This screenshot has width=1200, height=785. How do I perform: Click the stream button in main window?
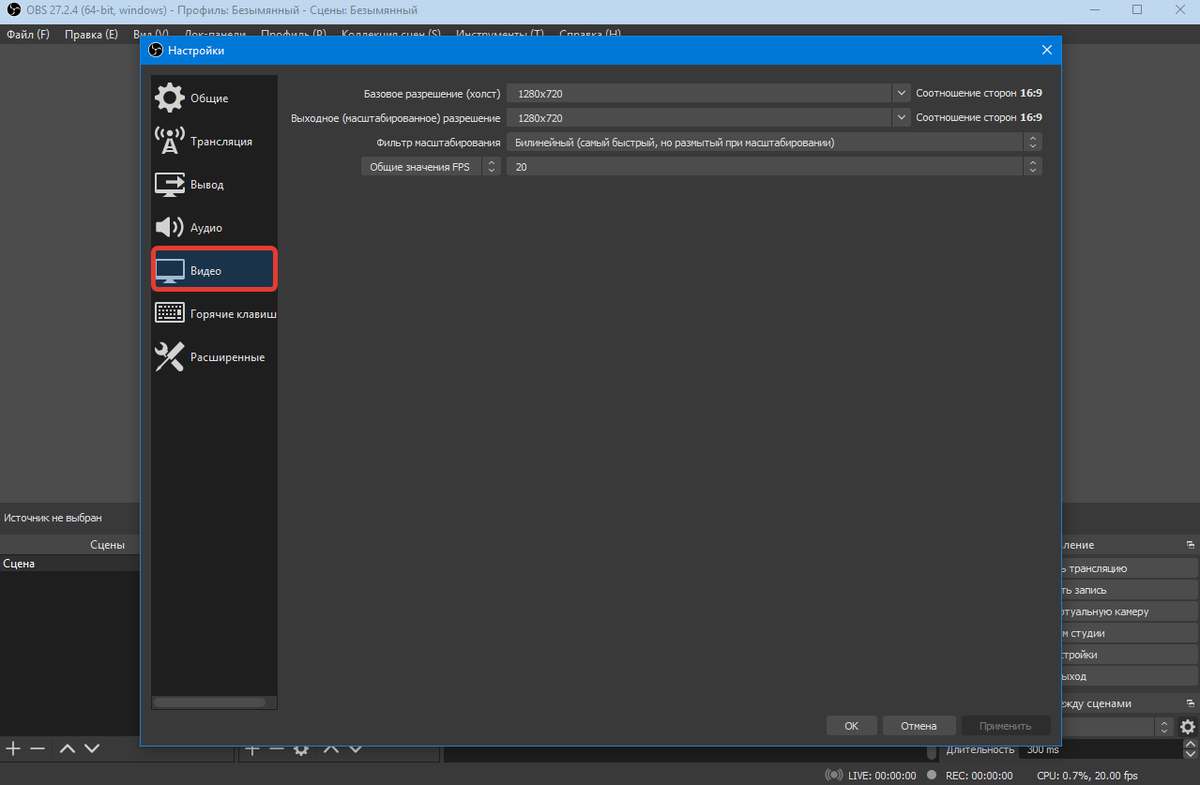point(1130,568)
